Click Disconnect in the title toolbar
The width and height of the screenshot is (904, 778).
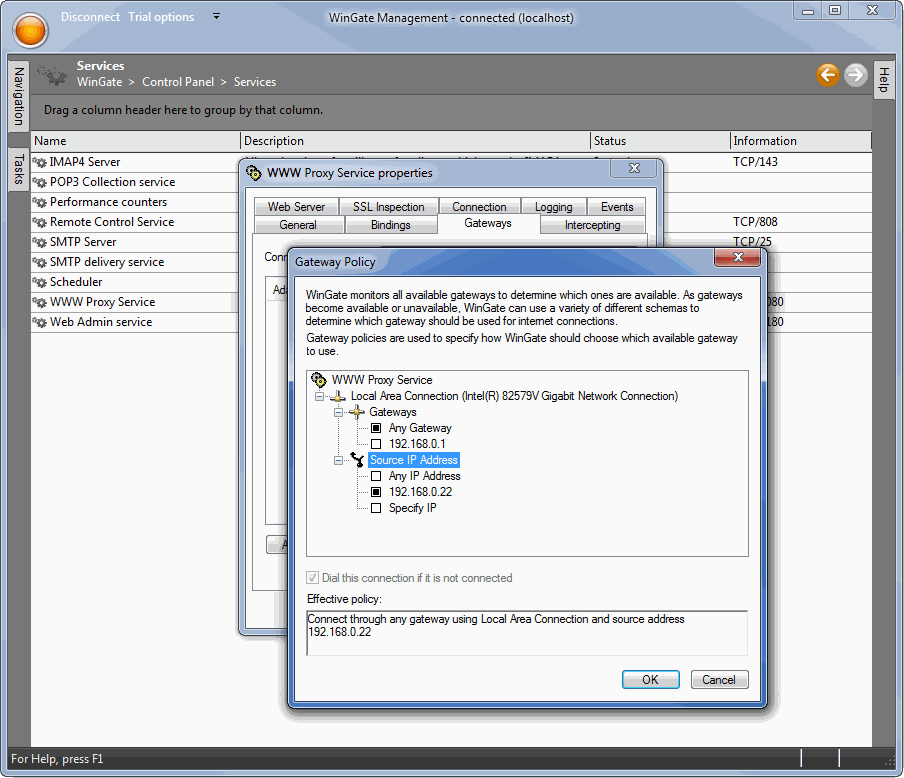[x=91, y=17]
